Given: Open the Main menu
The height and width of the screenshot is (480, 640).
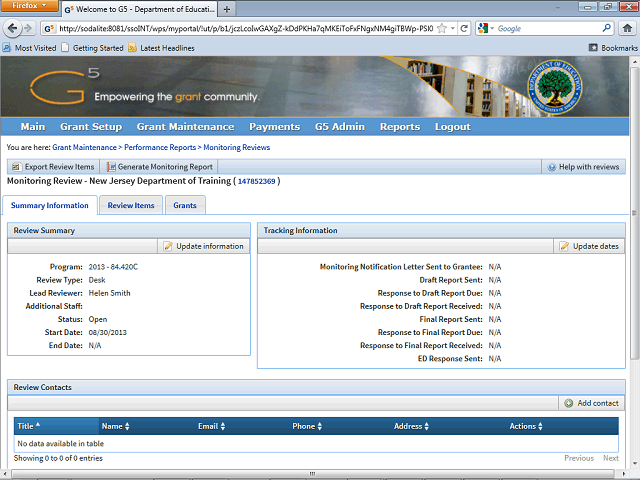Looking at the screenshot, I should [33, 127].
